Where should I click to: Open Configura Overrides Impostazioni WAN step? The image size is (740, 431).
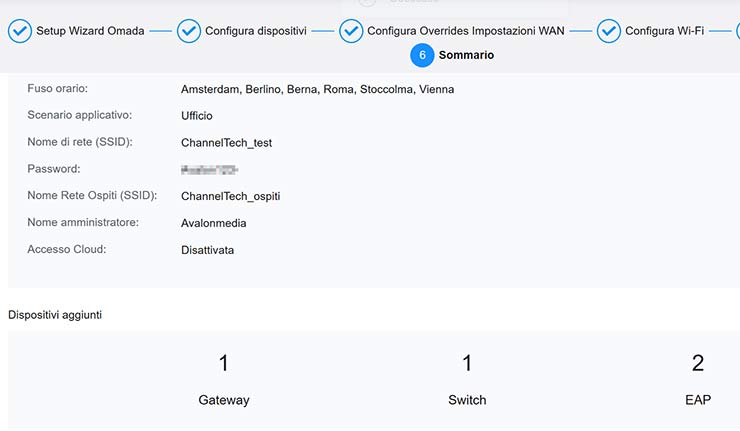point(465,31)
